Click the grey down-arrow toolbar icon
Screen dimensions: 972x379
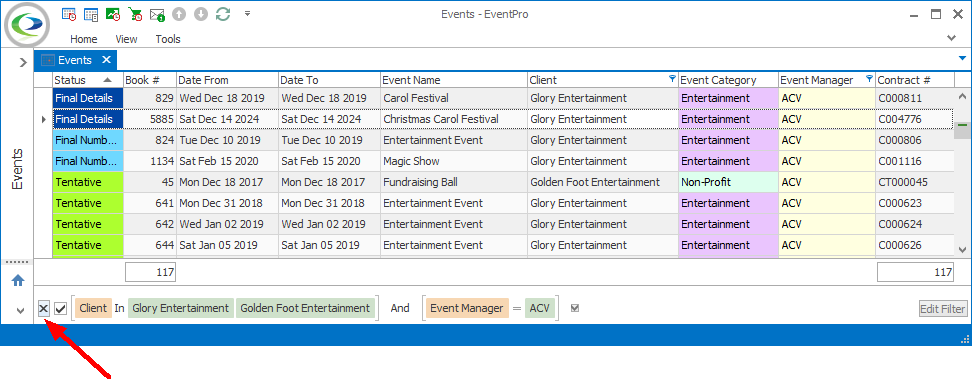200,14
